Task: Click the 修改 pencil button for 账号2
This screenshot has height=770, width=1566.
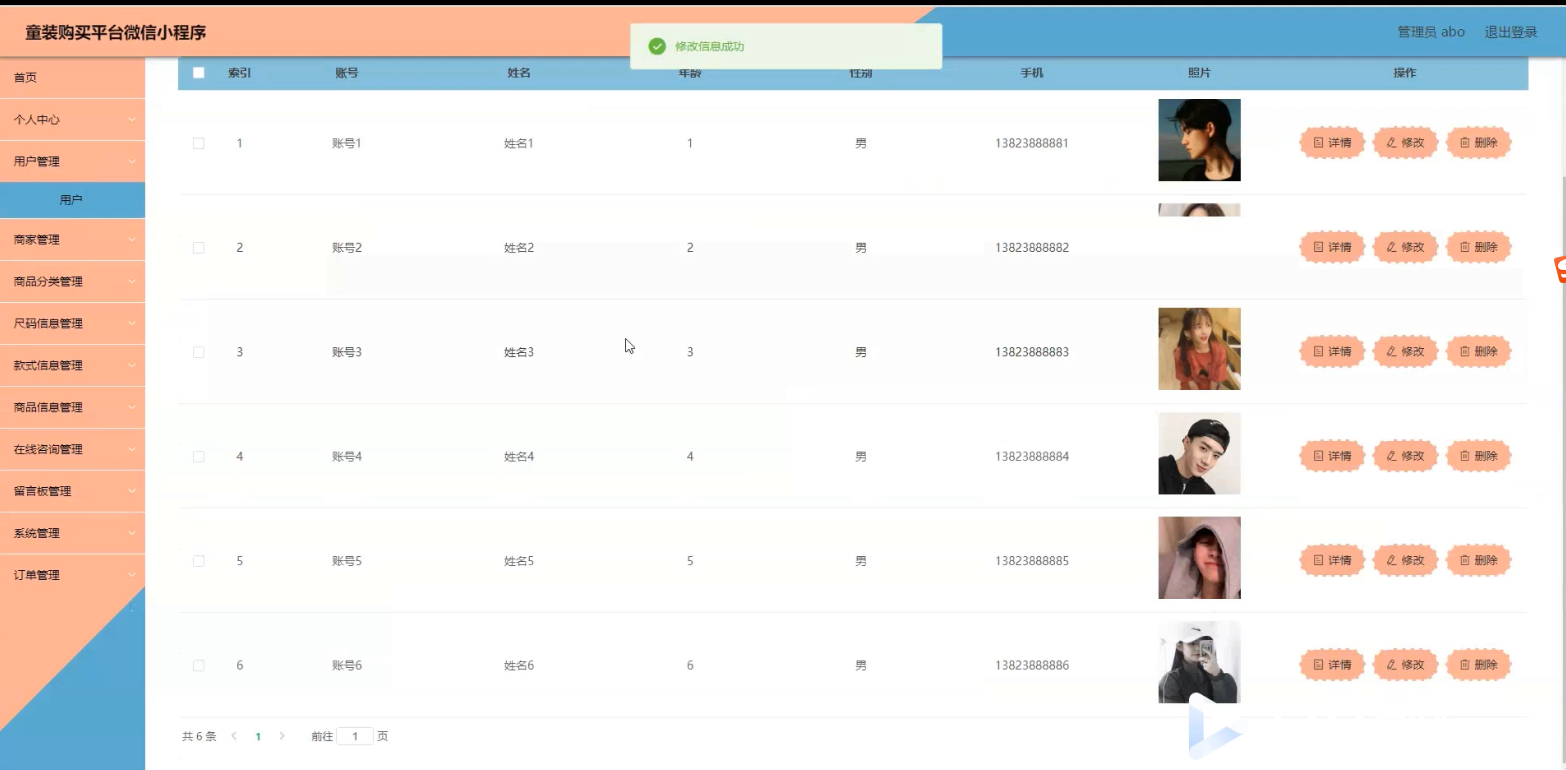Action: (1405, 247)
